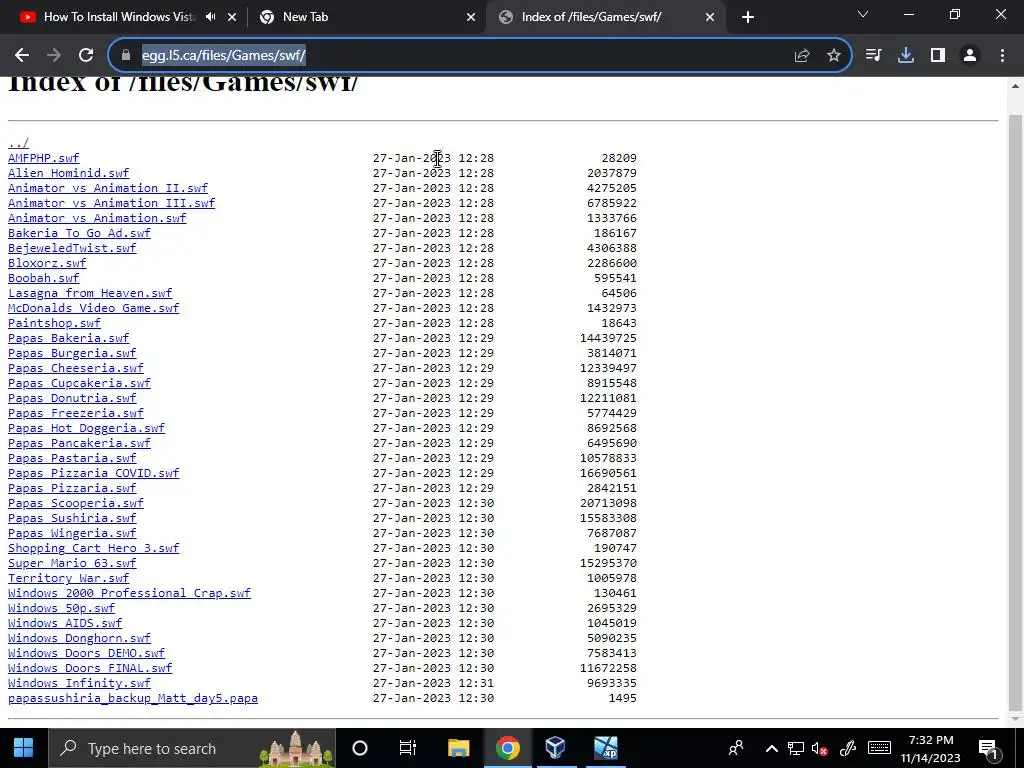The height and width of the screenshot is (768, 1024).
Task: Open Windows Infinity.swf link
Action: coord(79,684)
